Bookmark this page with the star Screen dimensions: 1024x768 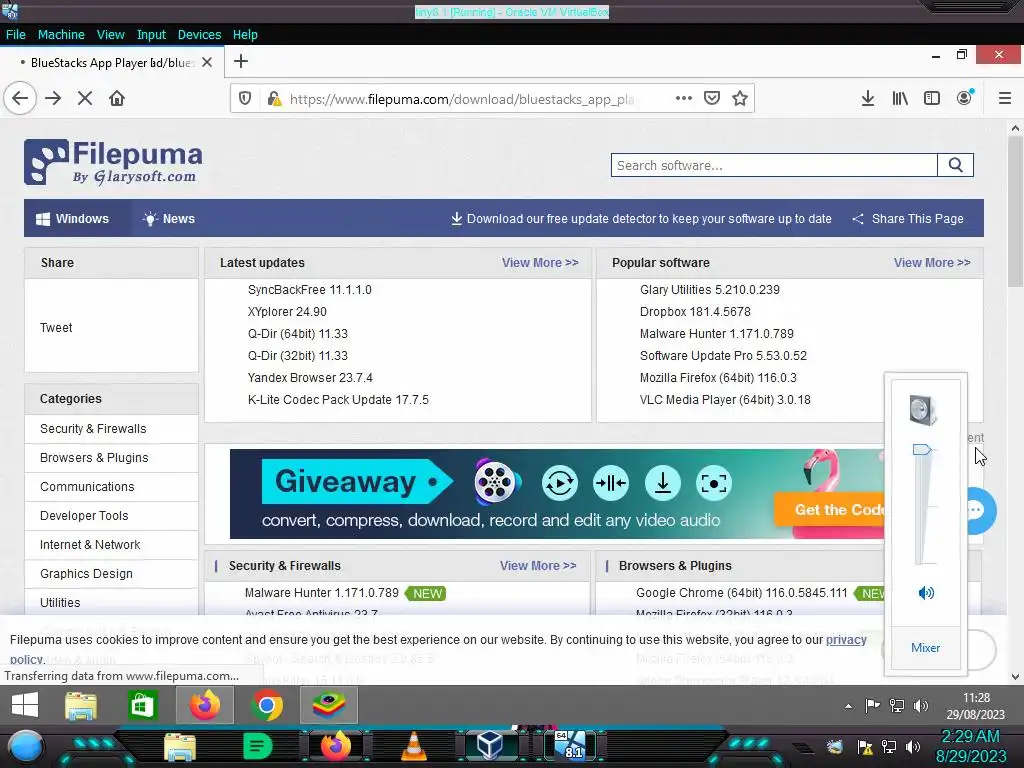coord(740,98)
